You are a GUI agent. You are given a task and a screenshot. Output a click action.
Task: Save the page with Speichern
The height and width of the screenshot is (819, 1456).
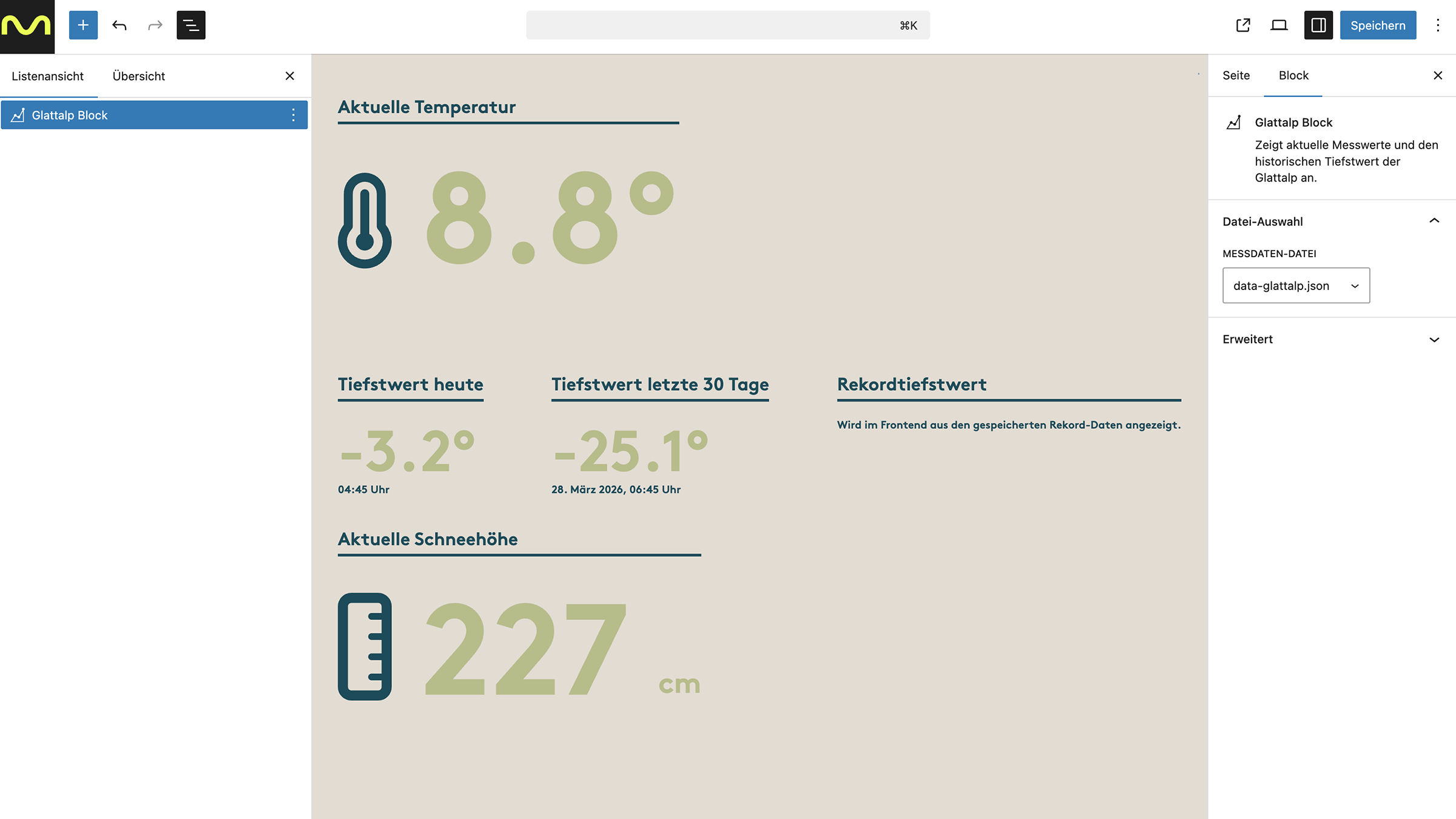1378,25
